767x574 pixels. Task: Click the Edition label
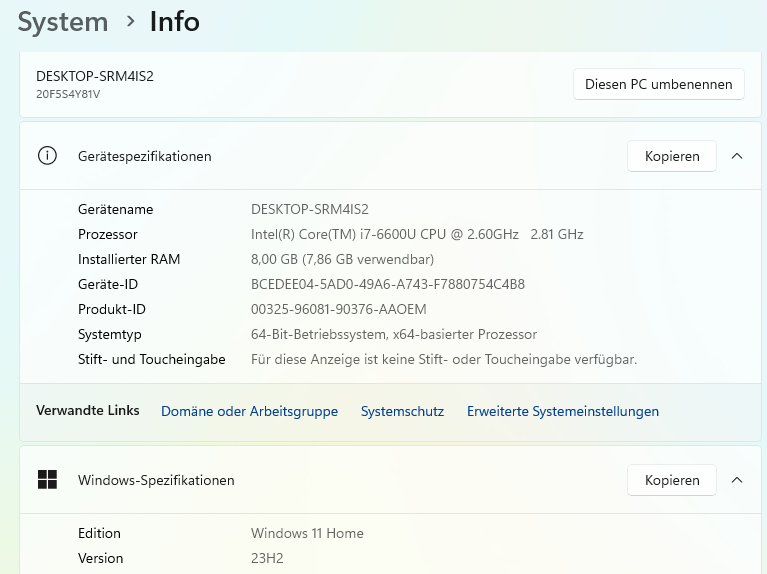point(99,533)
